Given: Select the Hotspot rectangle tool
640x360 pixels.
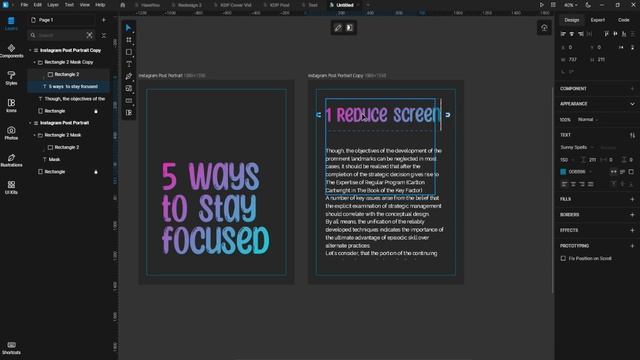Looking at the screenshot, I should click(x=129, y=100).
